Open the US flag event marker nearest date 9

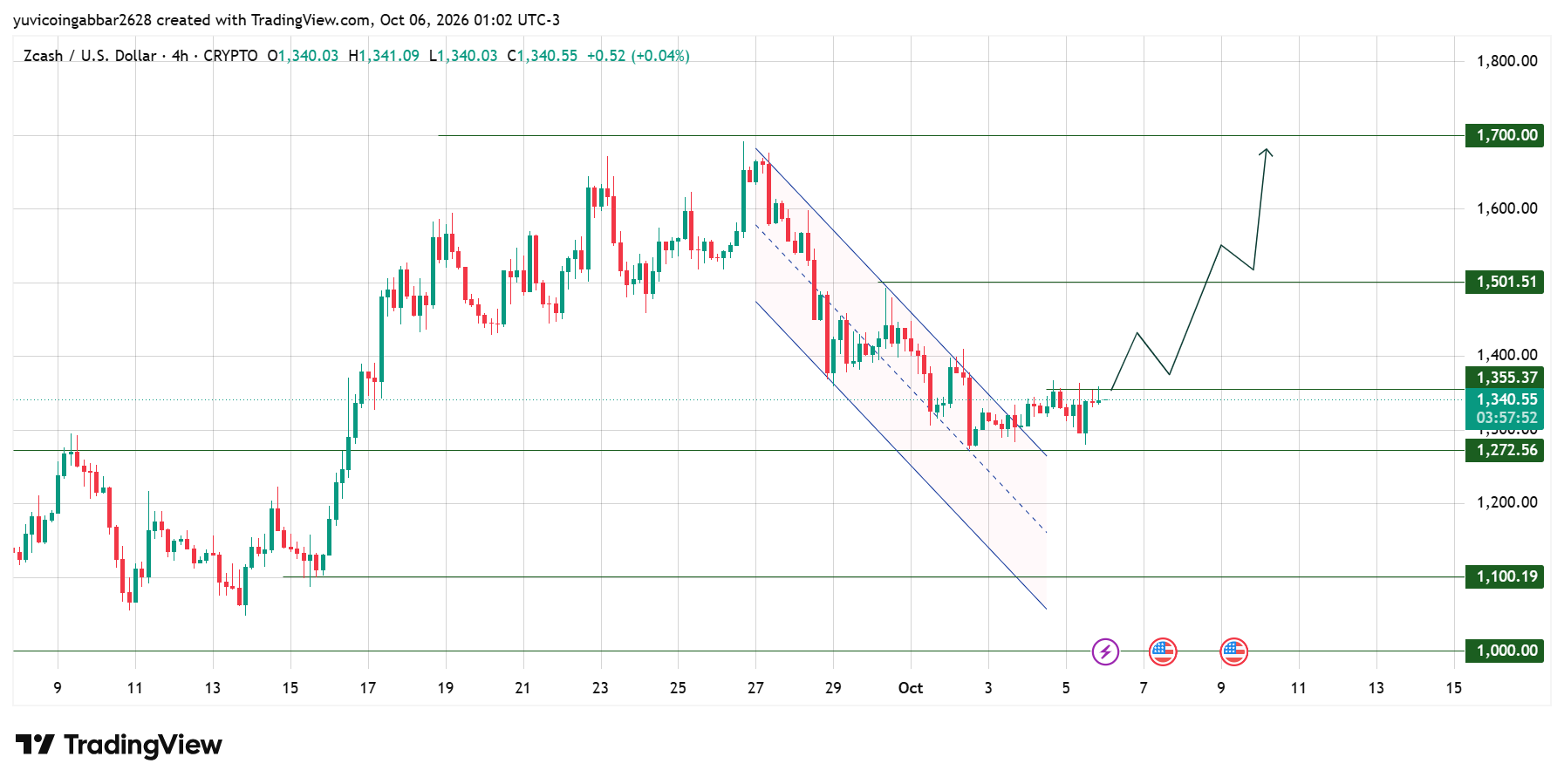[1233, 651]
